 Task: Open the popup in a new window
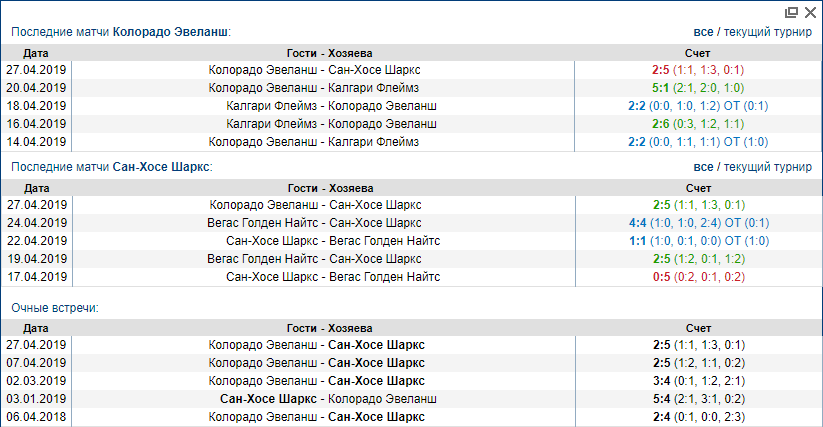(x=791, y=12)
